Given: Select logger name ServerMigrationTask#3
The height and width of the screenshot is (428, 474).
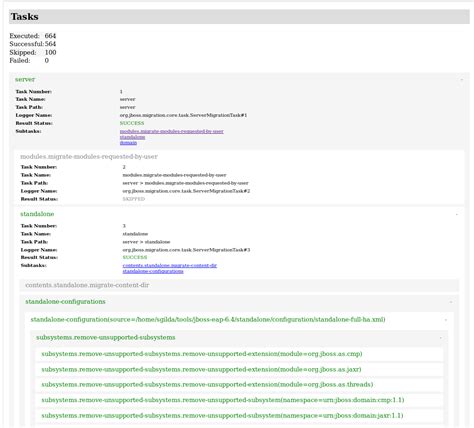Looking at the screenshot, I should [x=186, y=250].
